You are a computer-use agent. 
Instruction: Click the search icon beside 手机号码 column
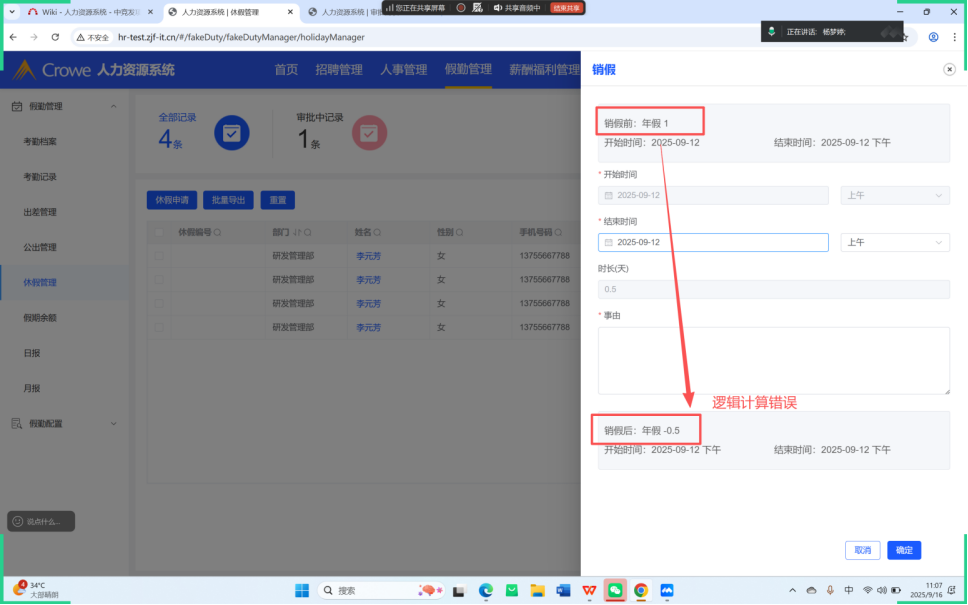point(558,233)
